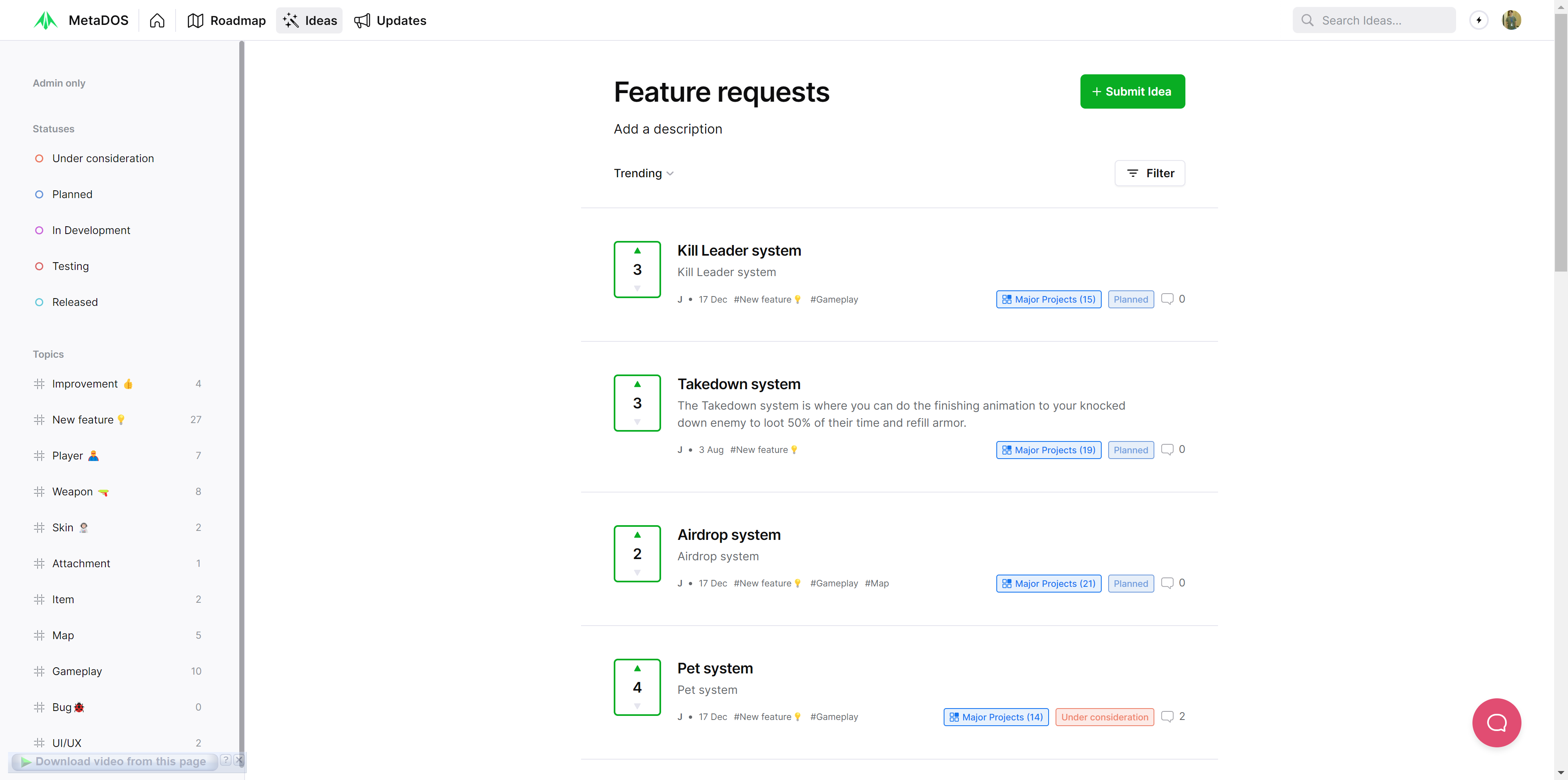Close the download video banner
This screenshot has height=780, width=1568.
tap(239, 760)
